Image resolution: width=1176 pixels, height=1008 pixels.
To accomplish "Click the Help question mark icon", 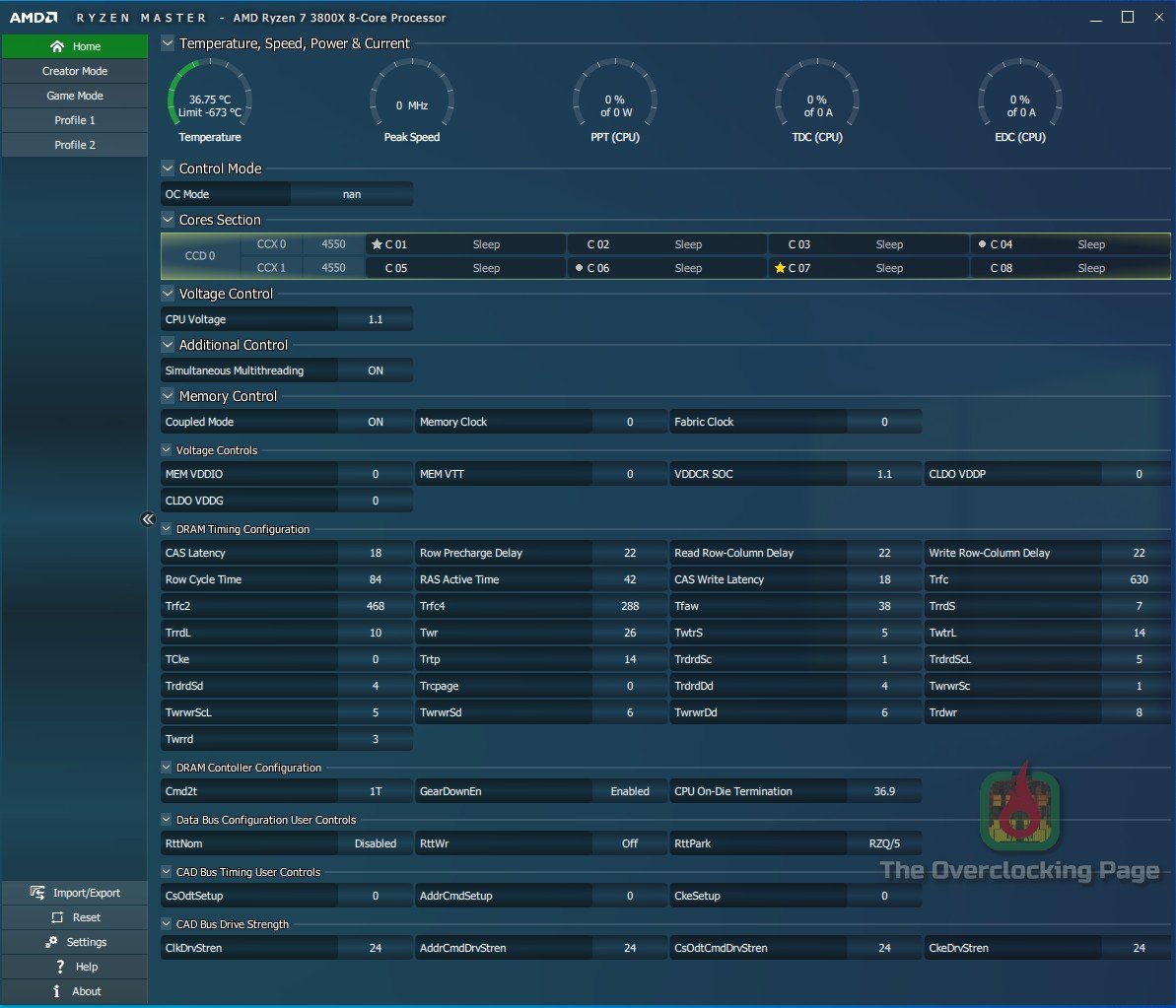I will (60, 967).
